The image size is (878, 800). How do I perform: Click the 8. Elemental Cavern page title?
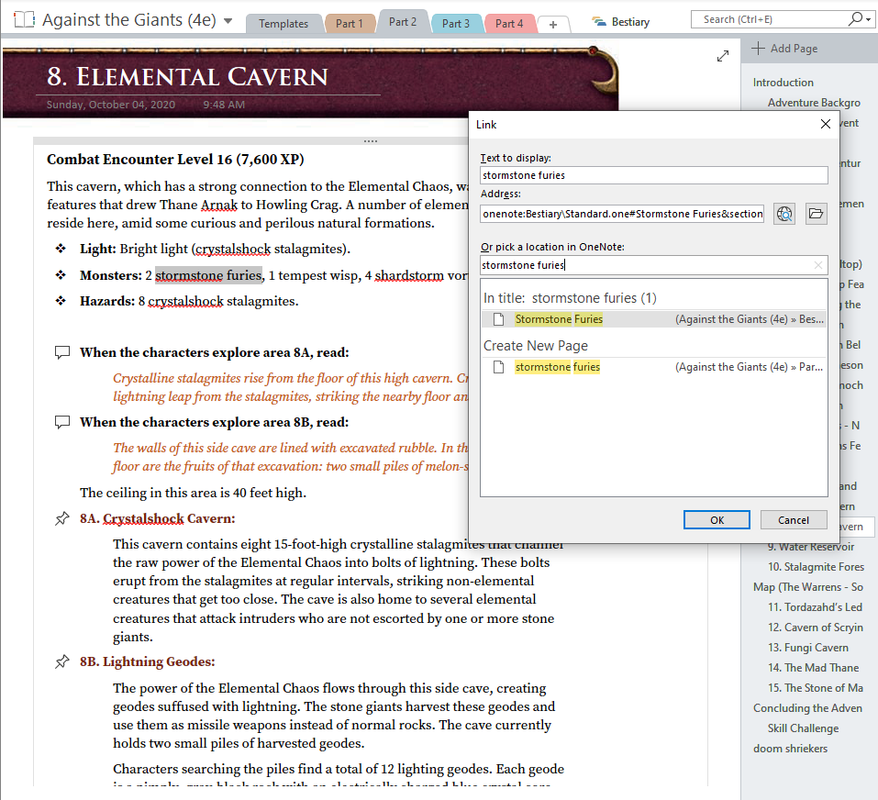(187, 77)
